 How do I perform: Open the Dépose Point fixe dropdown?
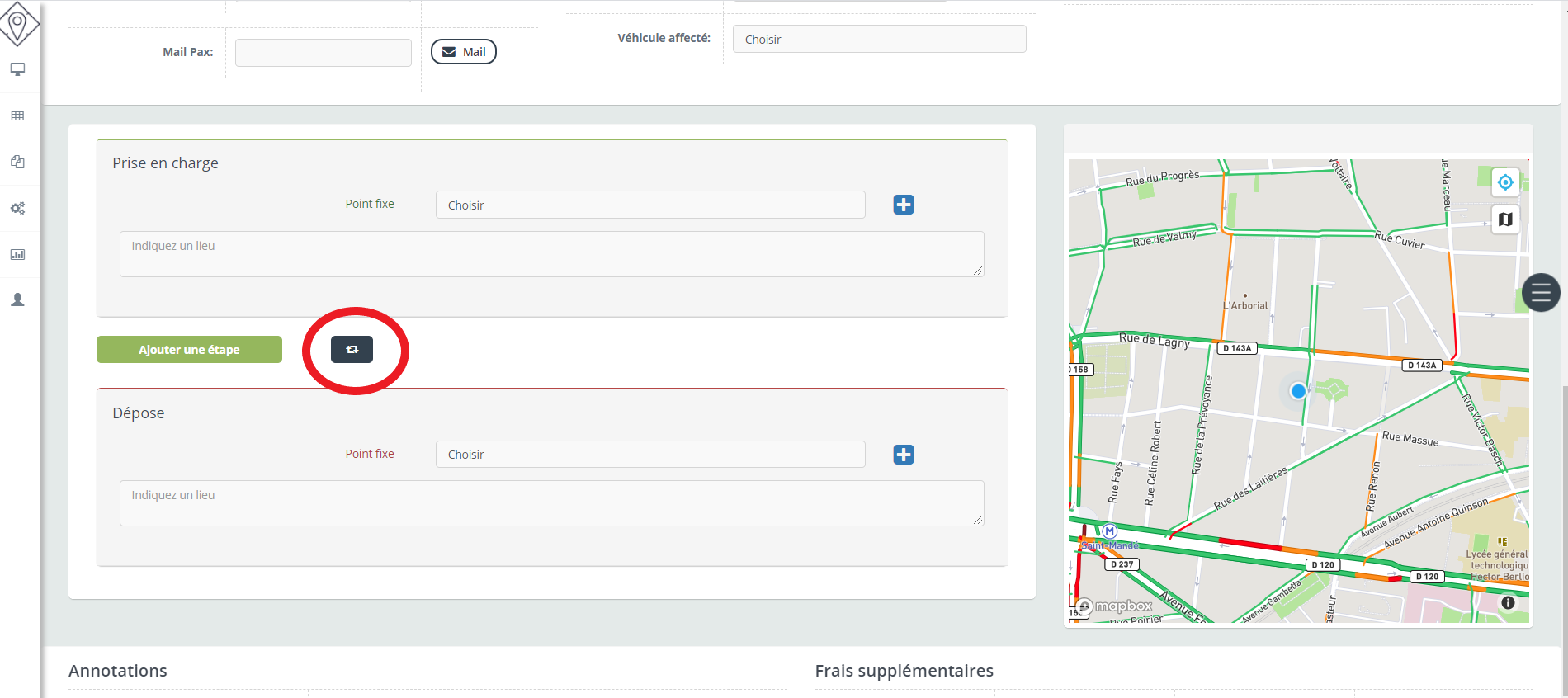click(649, 455)
